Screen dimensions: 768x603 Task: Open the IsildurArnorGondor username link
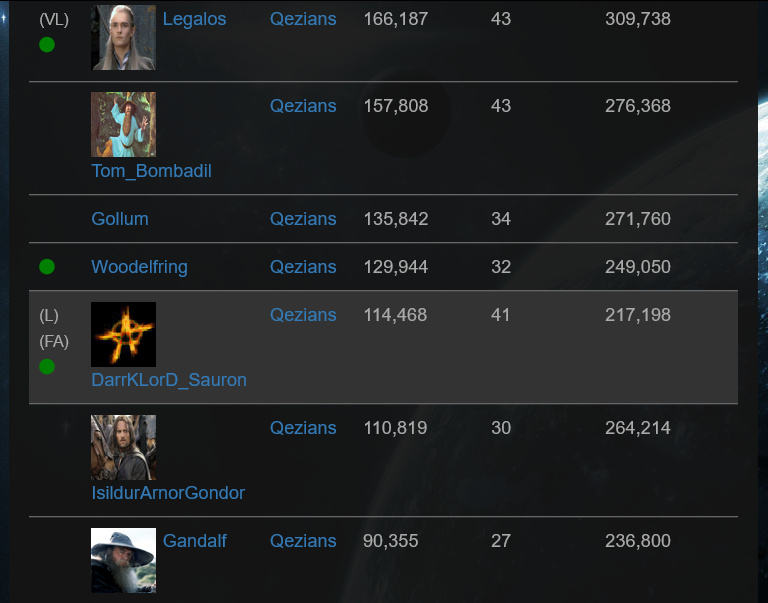tap(168, 493)
